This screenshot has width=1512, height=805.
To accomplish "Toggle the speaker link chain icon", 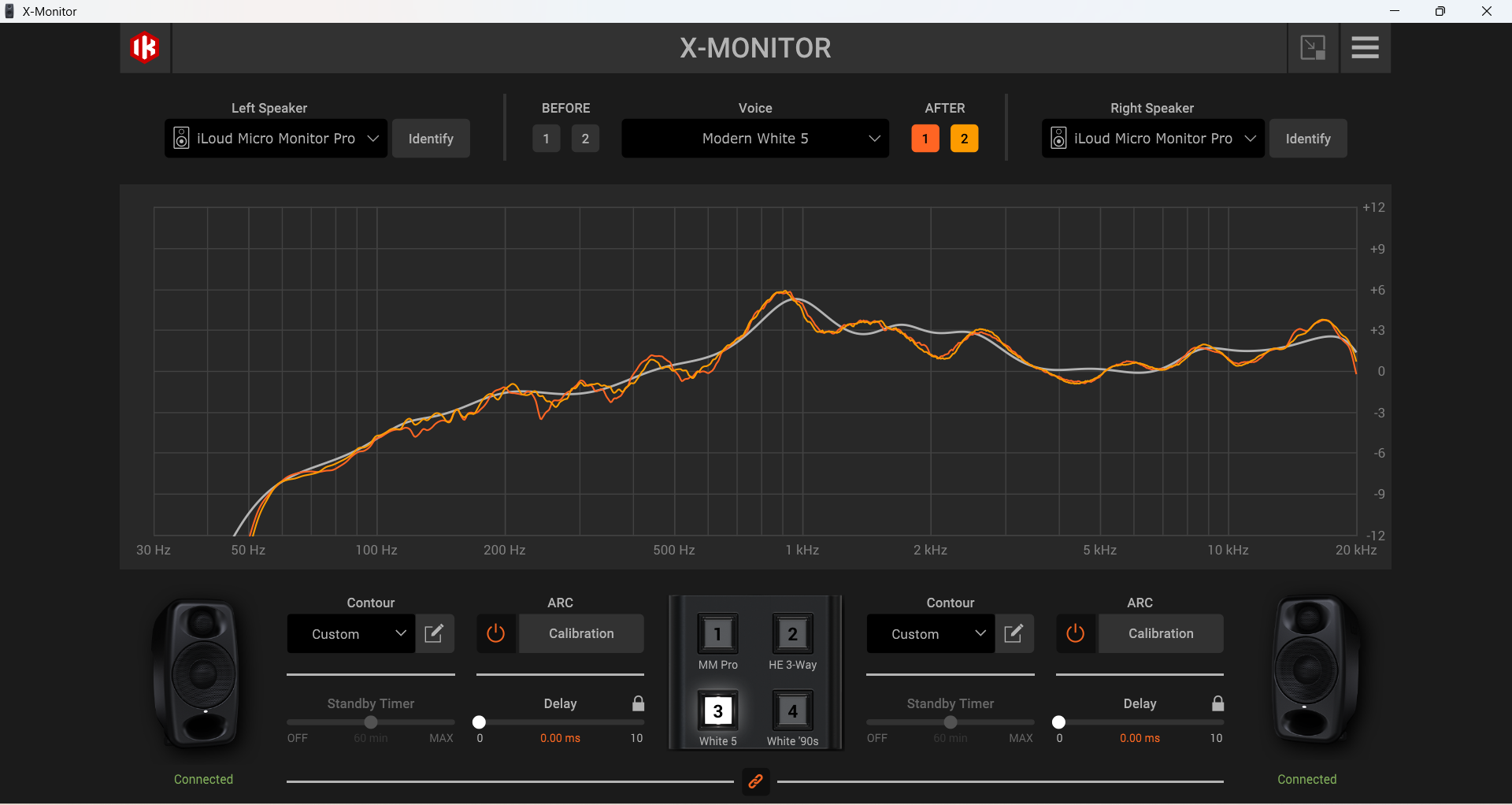I will tap(755, 781).
